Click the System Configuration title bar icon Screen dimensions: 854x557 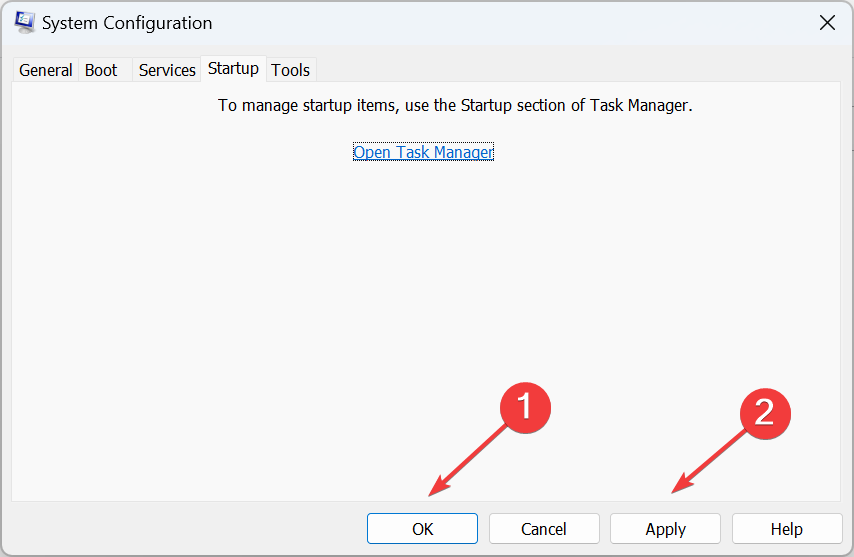coord(27,23)
